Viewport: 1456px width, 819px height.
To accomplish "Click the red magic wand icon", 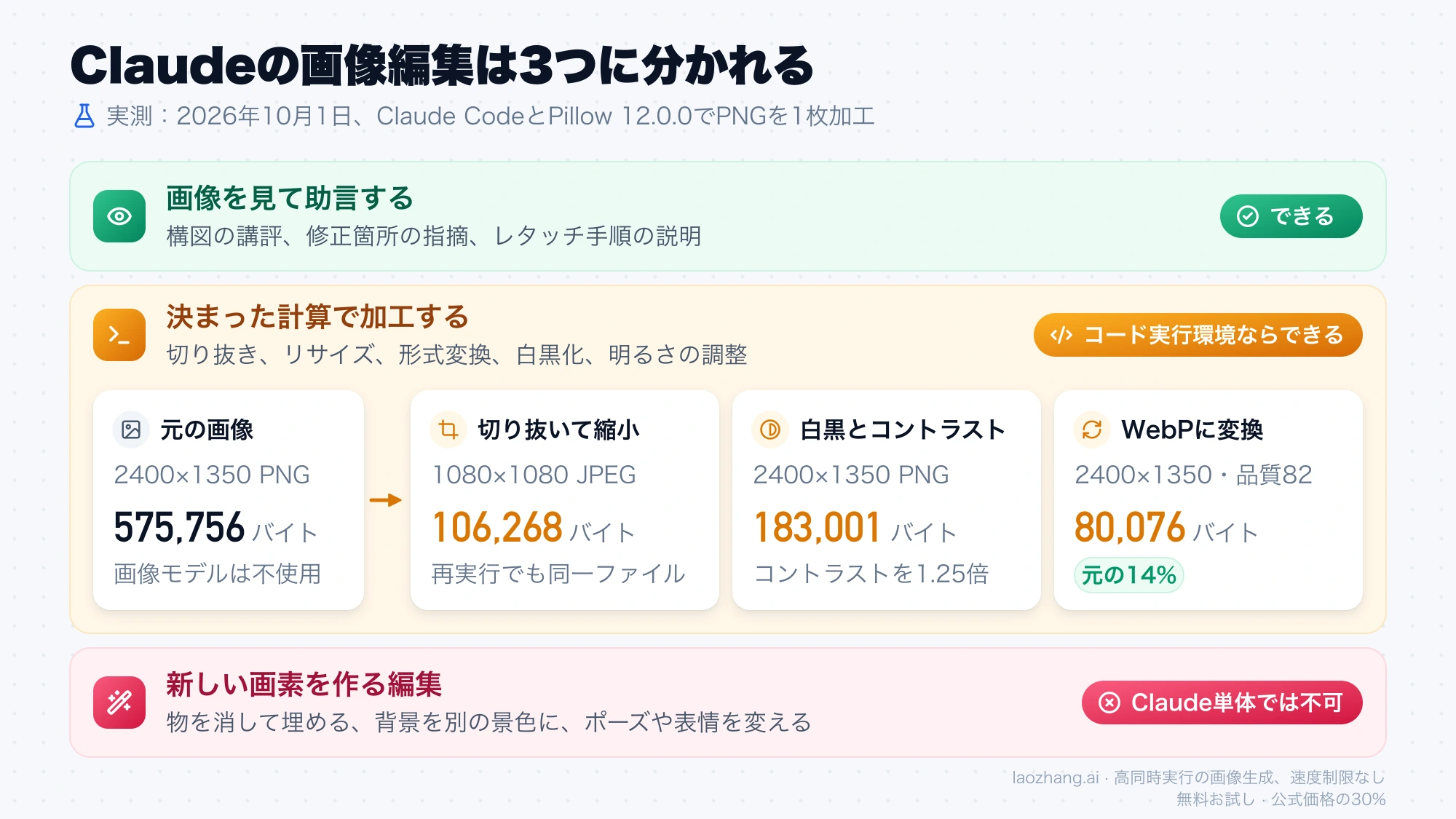I will [x=119, y=703].
